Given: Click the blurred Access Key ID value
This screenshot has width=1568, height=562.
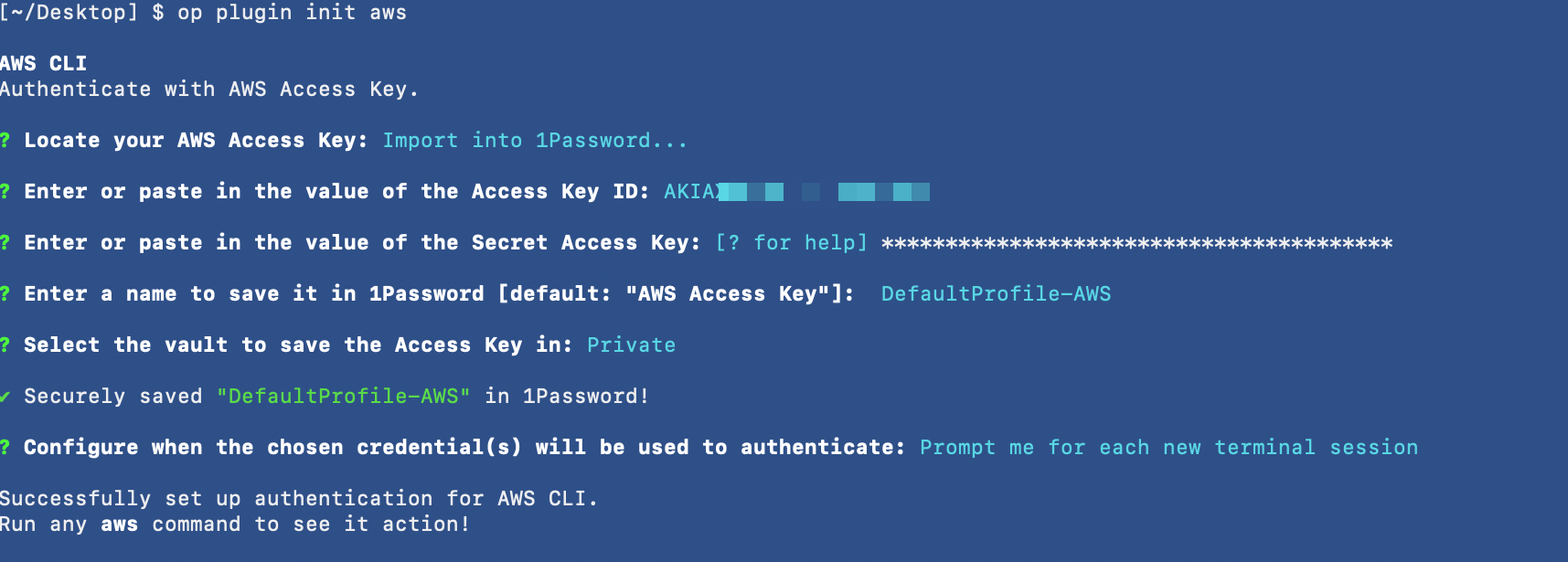Looking at the screenshot, I should click(796, 192).
